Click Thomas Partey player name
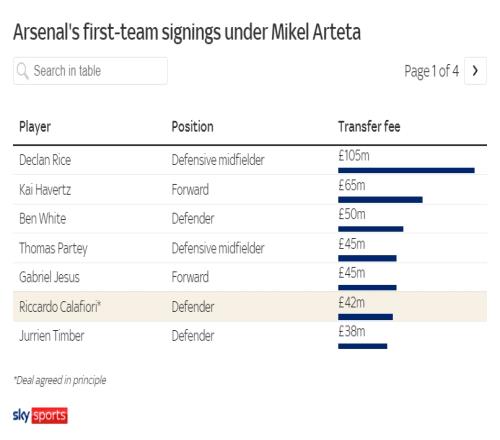Image resolution: width=500 pixels, height=440 pixels. [53, 248]
